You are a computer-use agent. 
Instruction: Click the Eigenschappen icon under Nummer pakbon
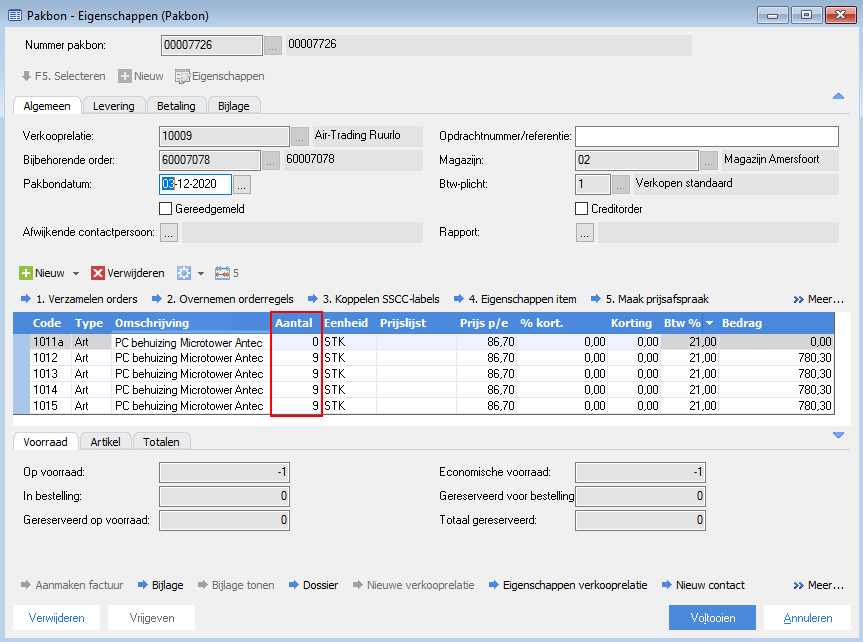click(183, 76)
